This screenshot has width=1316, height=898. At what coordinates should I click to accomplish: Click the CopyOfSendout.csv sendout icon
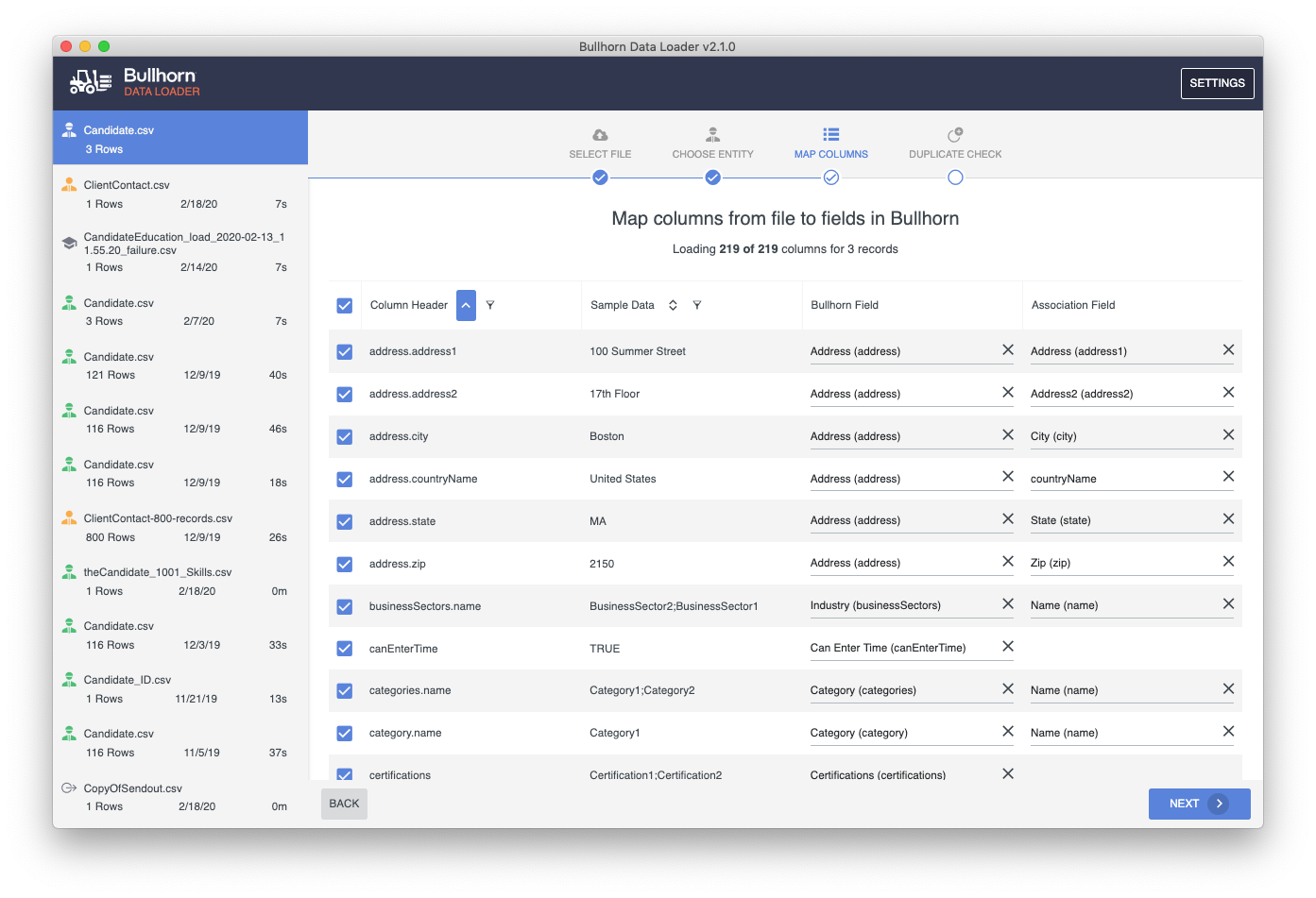point(69,788)
